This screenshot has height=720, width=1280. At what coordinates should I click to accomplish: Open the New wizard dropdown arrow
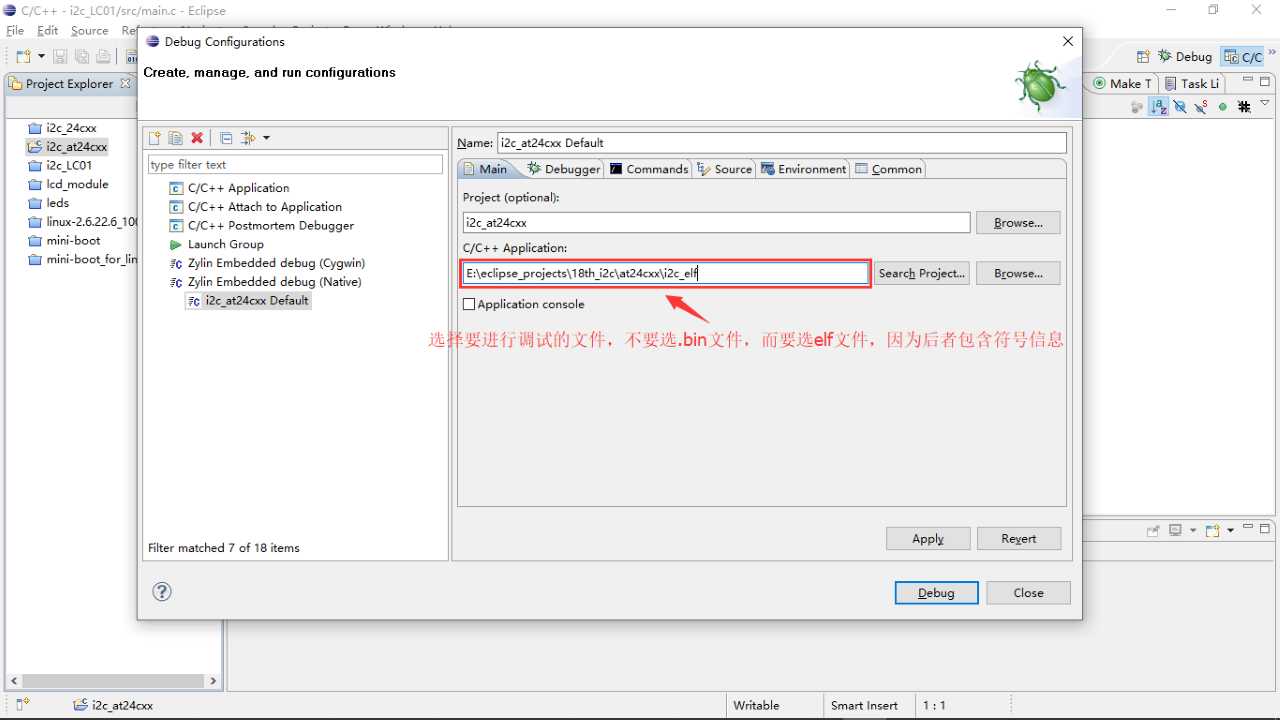(40, 57)
